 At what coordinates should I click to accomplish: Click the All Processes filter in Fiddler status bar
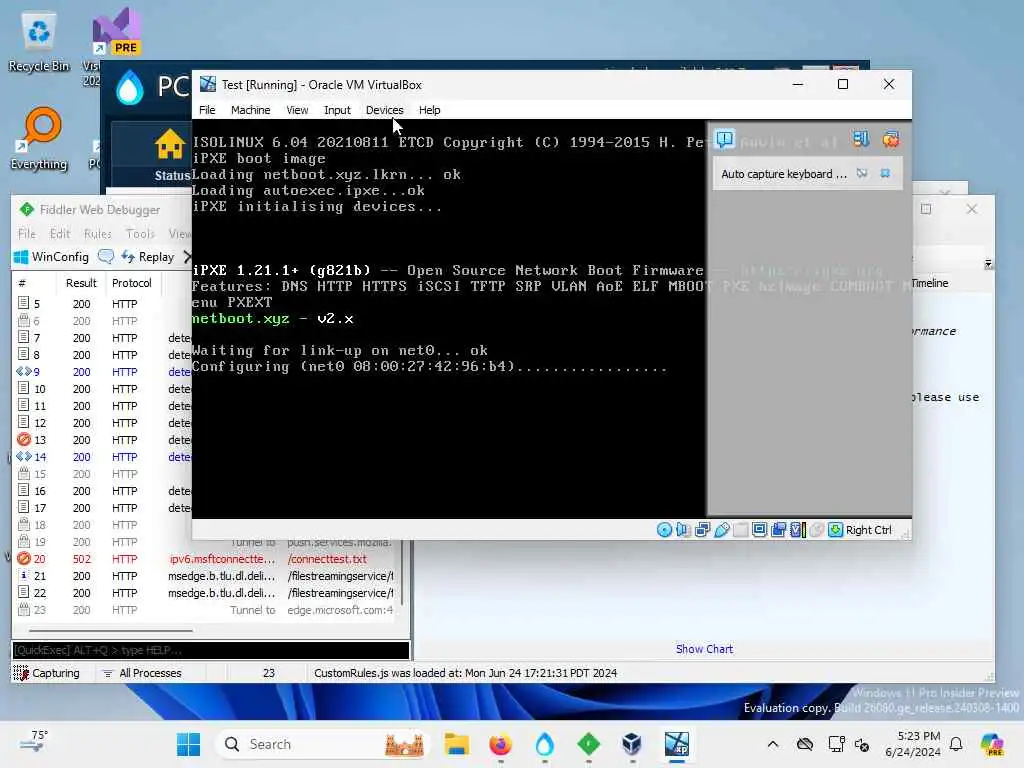point(142,673)
